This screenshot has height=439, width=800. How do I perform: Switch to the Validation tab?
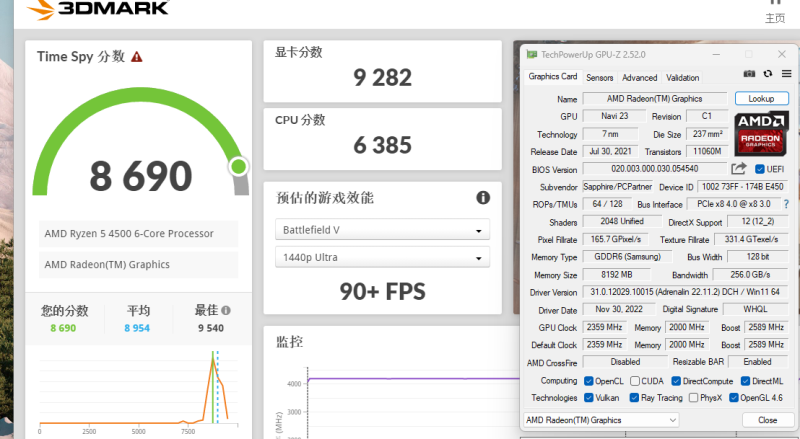(x=683, y=78)
